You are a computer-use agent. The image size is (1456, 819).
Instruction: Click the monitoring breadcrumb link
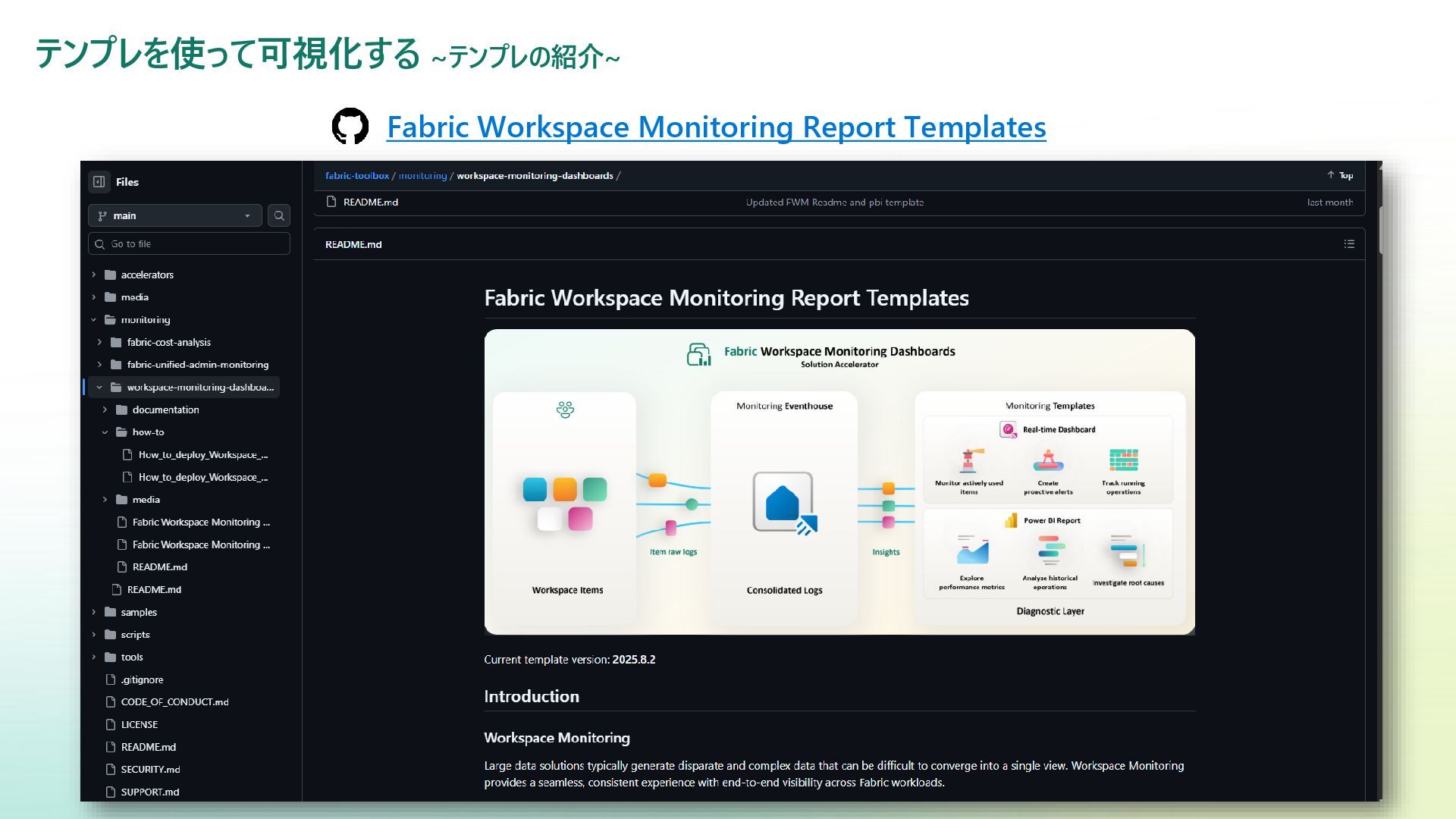pyautogui.click(x=422, y=175)
